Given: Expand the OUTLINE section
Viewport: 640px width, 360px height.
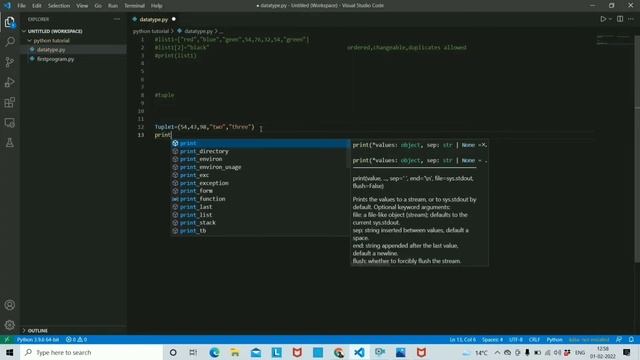Looking at the screenshot, I should click(38, 331).
